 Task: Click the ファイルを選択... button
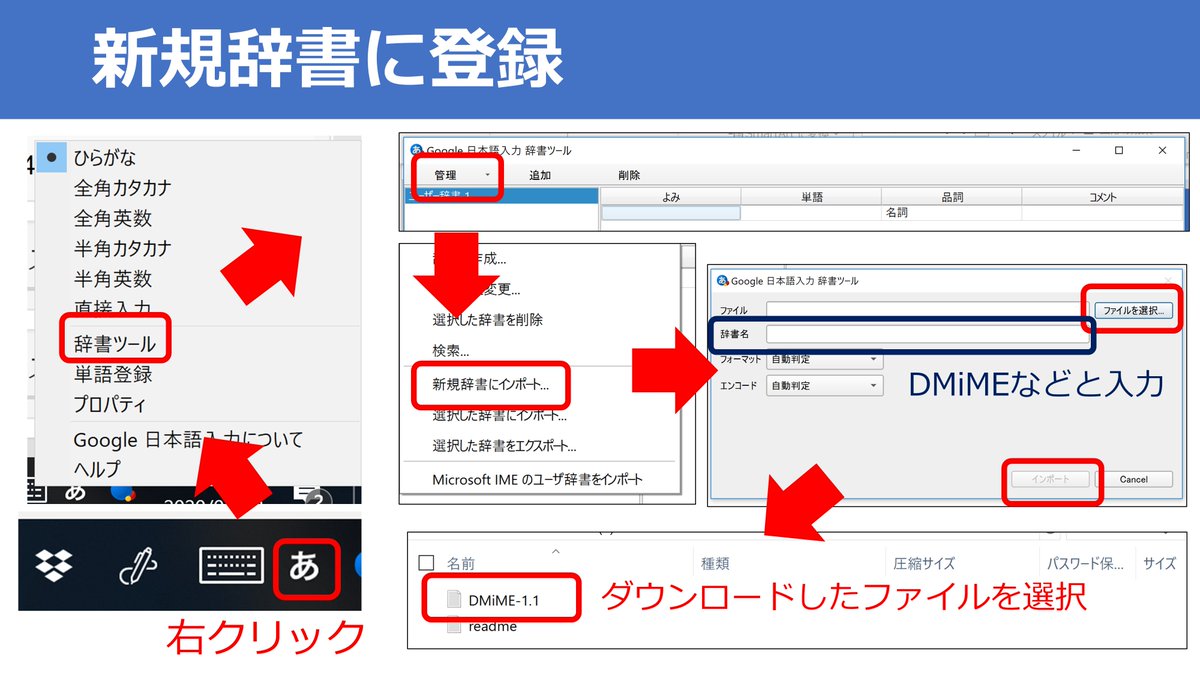tap(1132, 310)
